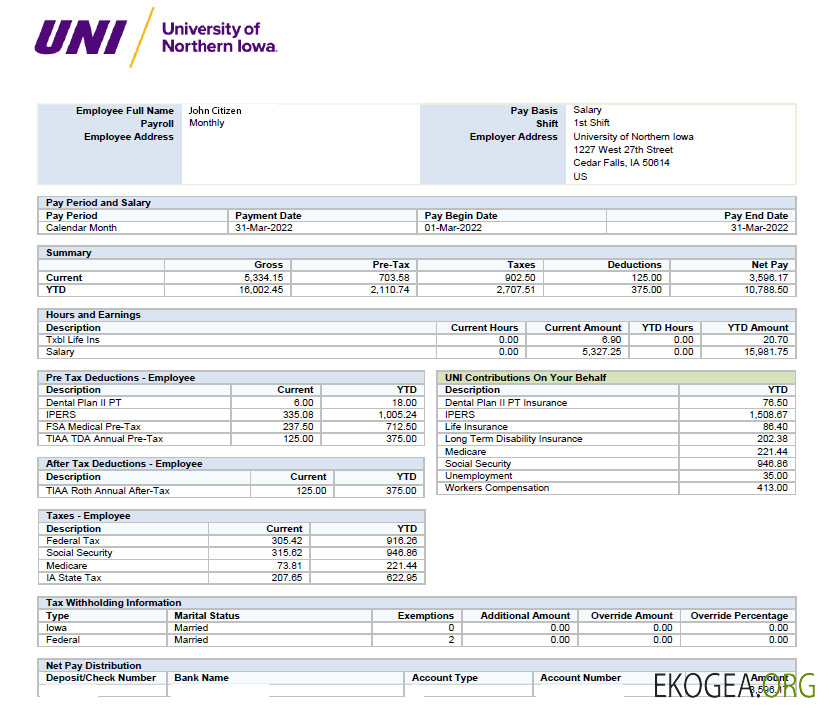Click the Account Type column header
This screenshot has width=827, height=717.
[x=445, y=678]
